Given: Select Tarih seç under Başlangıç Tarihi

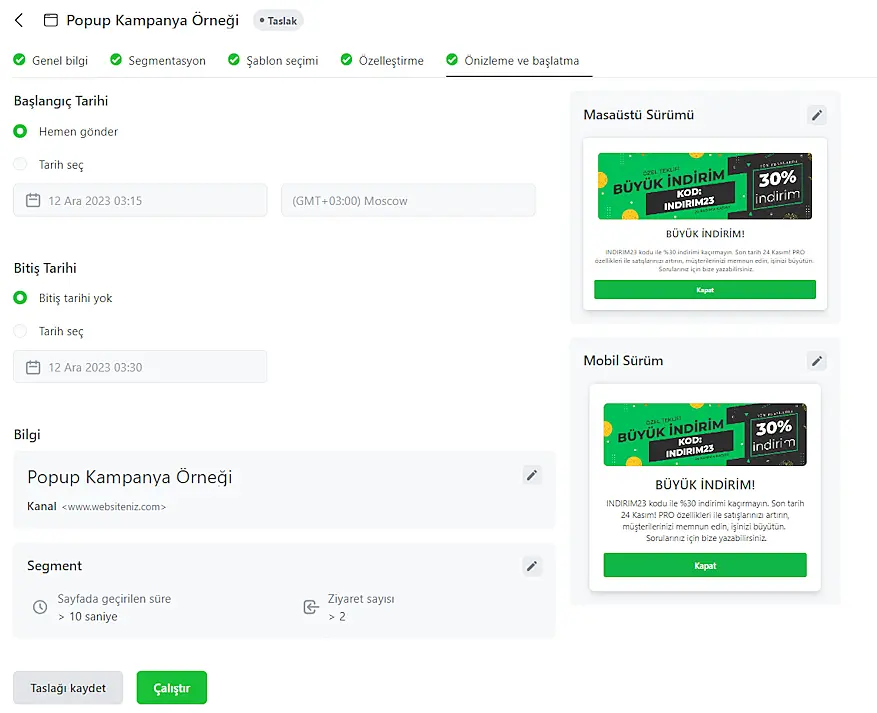Looking at the screenshot, I should point(20,165).
